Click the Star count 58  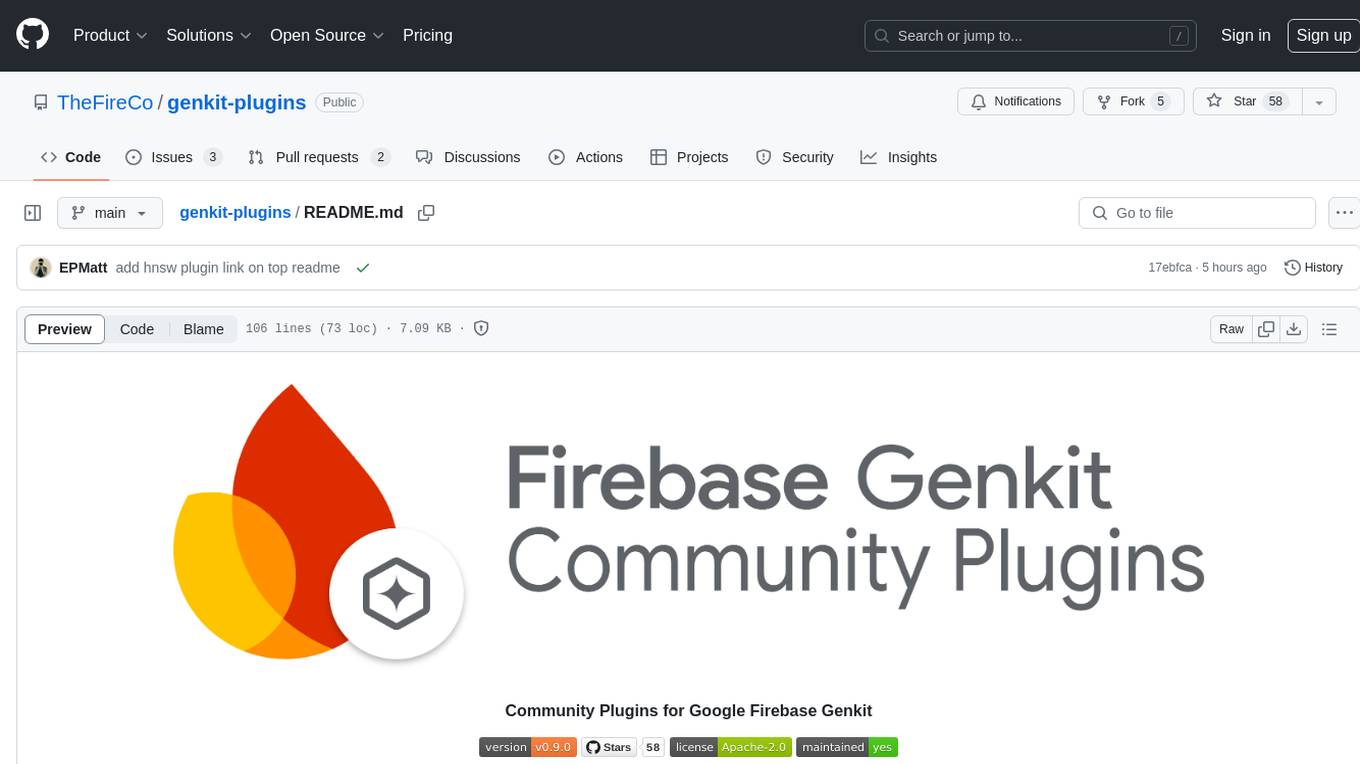(1275, 101)
